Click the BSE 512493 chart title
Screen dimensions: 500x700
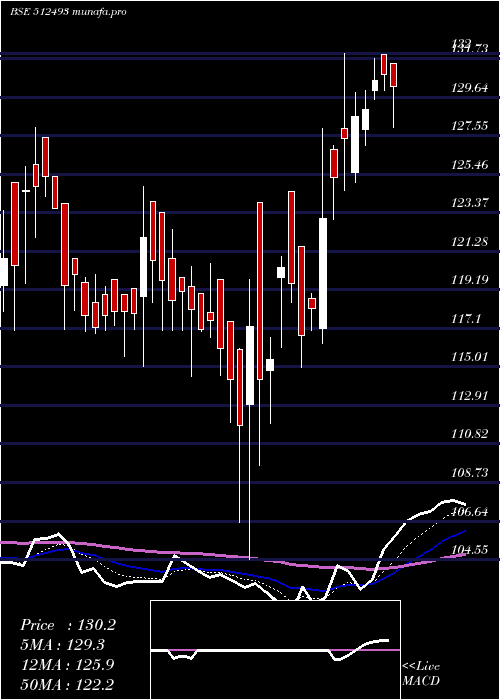[68, 12]
